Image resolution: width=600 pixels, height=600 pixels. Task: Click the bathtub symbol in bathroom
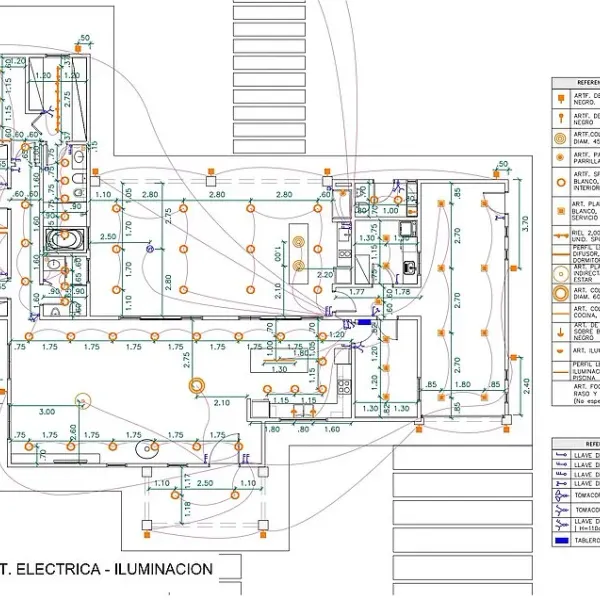[66, 240]
